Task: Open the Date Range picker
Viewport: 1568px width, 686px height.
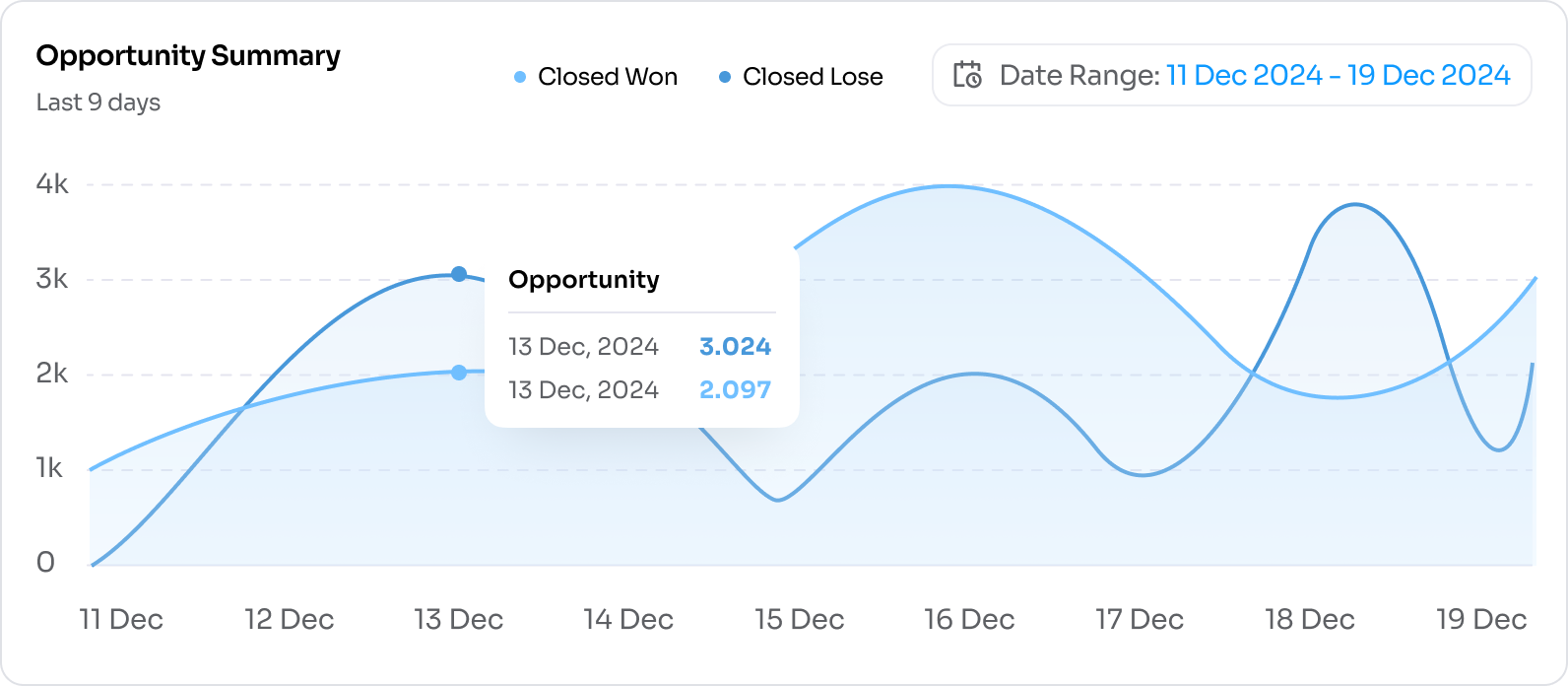Action: pos(1231,75)
